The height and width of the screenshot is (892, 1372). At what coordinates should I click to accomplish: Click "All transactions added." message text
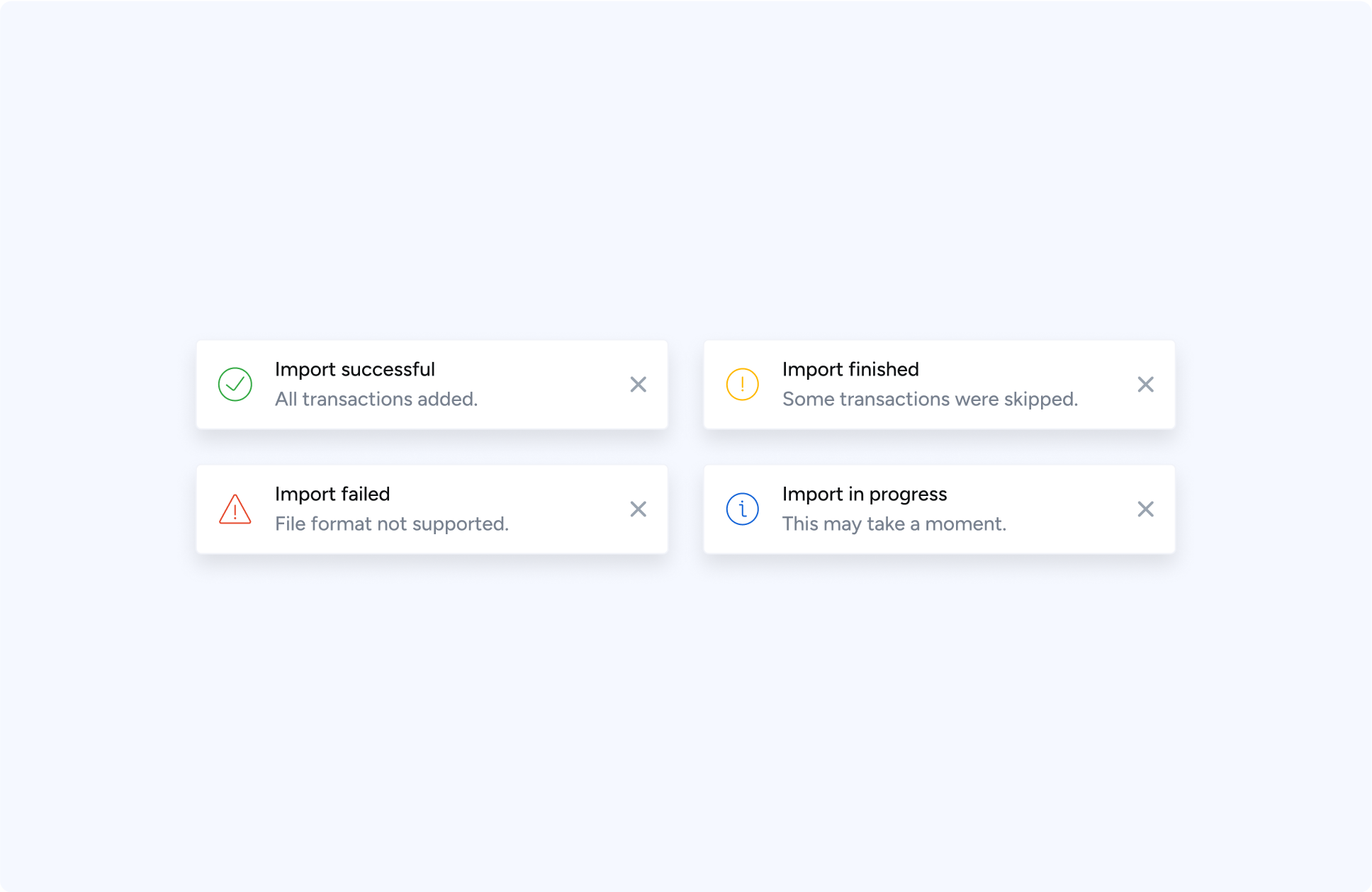(x=376, y=400)
